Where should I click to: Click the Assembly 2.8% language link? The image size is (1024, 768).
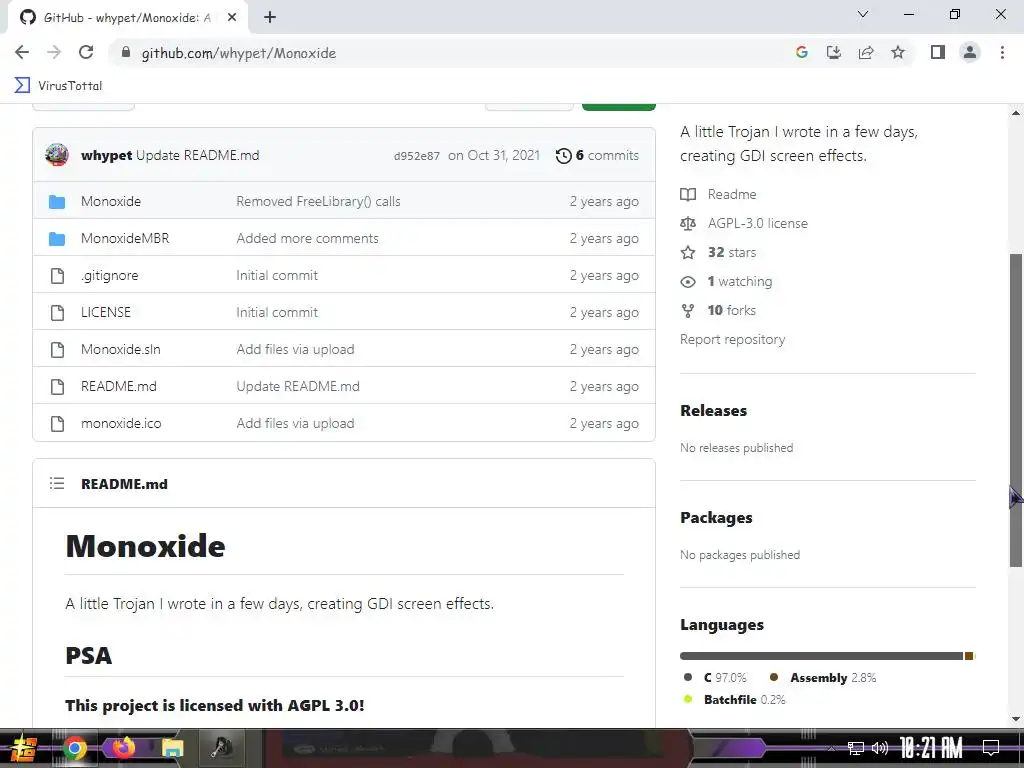[823, 678]
